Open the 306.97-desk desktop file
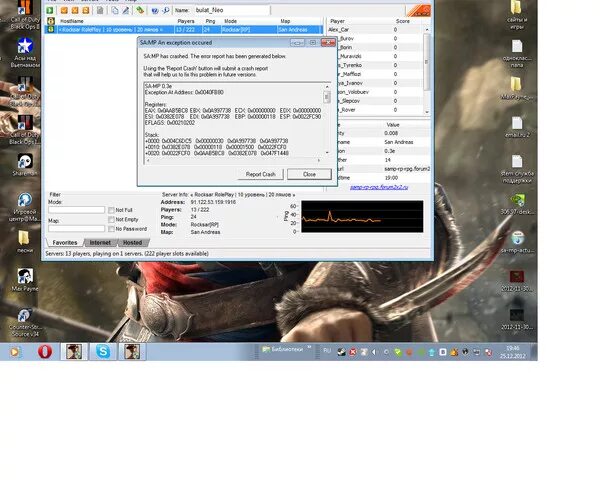 tap(517, 204)
